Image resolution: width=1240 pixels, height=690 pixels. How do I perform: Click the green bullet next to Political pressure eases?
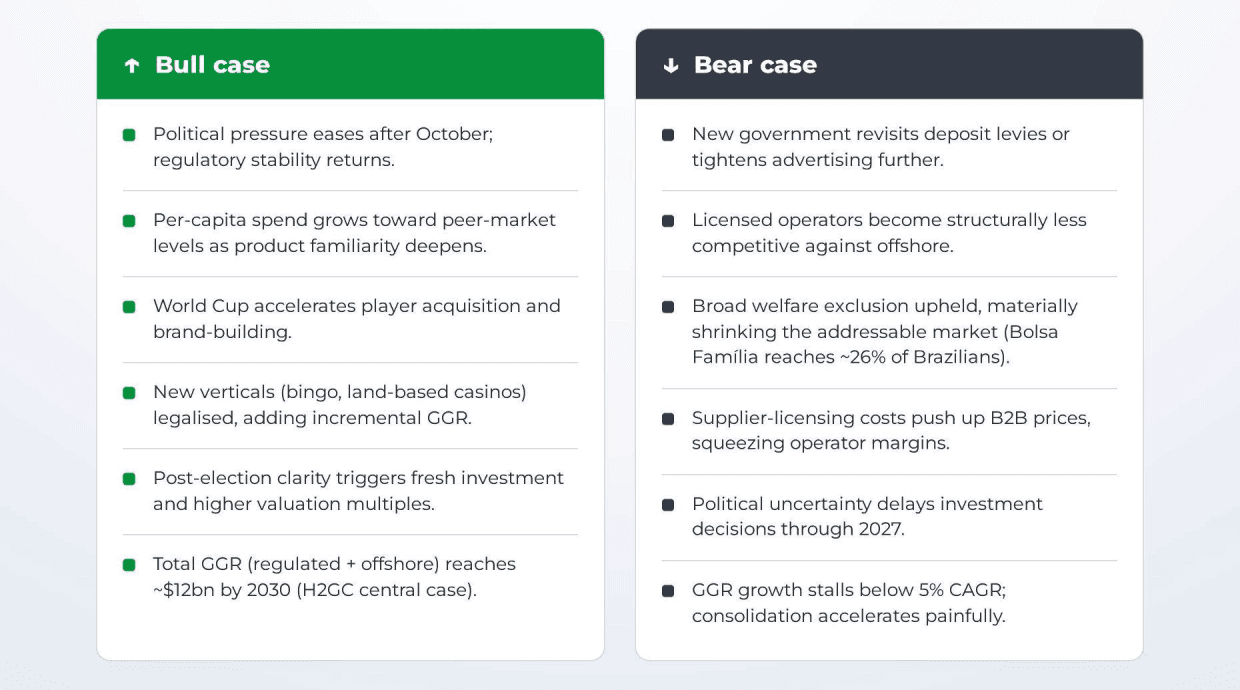click(129, 135)
